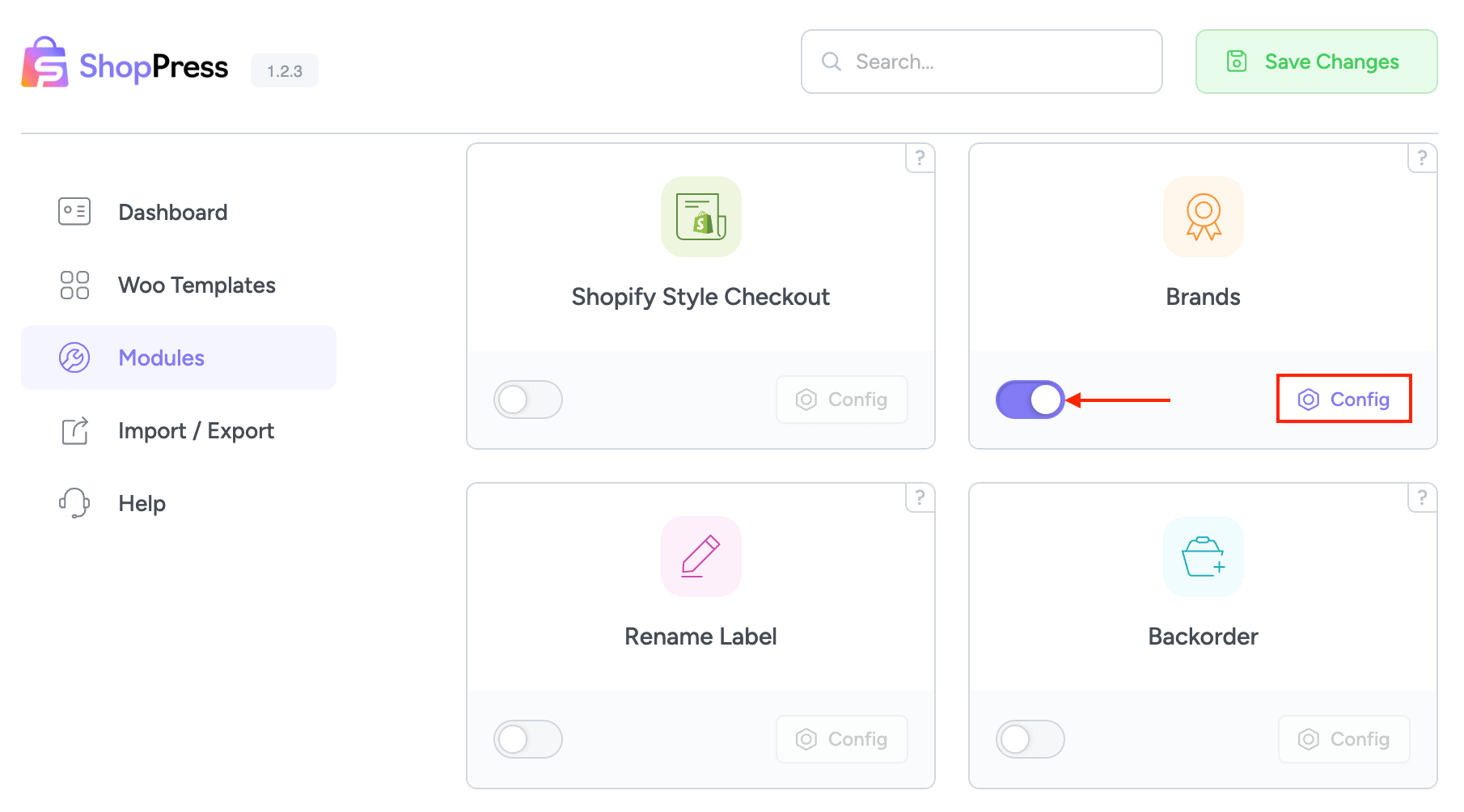Image resolution: width=1464 pixels, height=812 pixels.
Task: Click the Help headset icon
Action: [x=74, y=502]
